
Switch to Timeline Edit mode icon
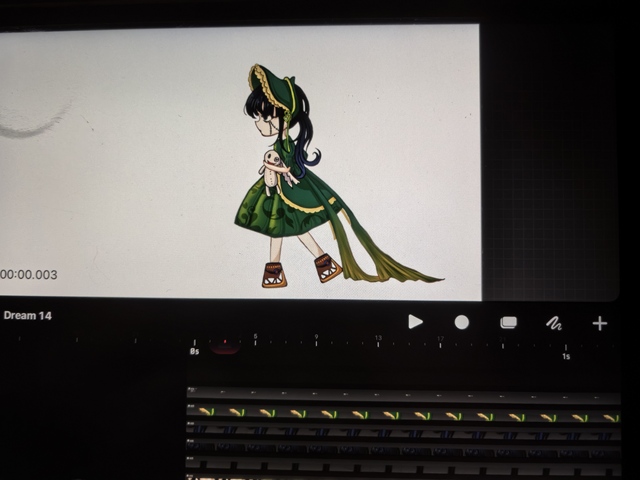point(508,322)
